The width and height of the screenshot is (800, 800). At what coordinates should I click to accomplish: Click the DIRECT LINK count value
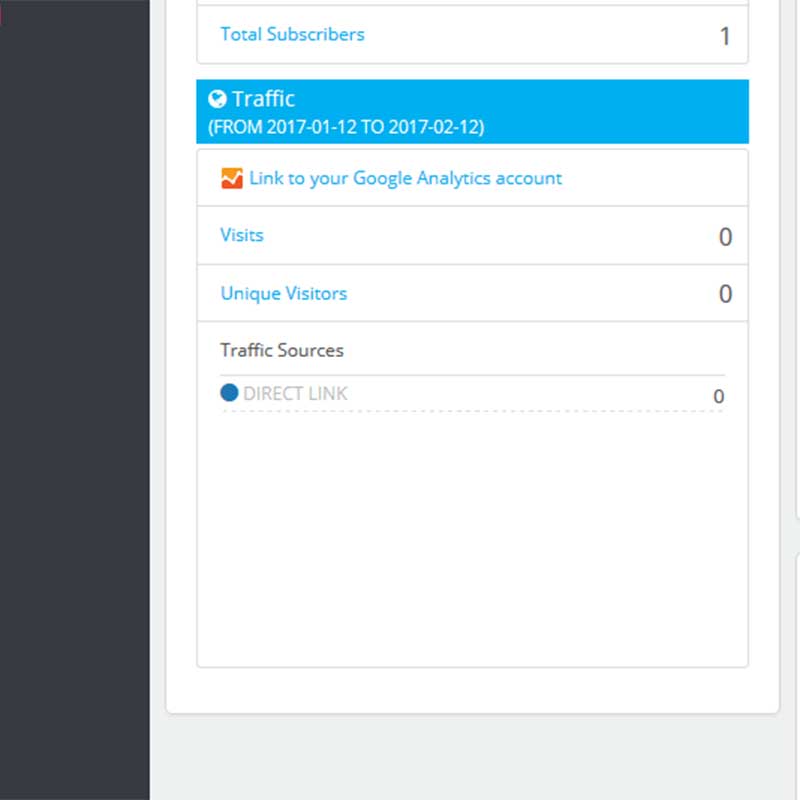(718, 397)
